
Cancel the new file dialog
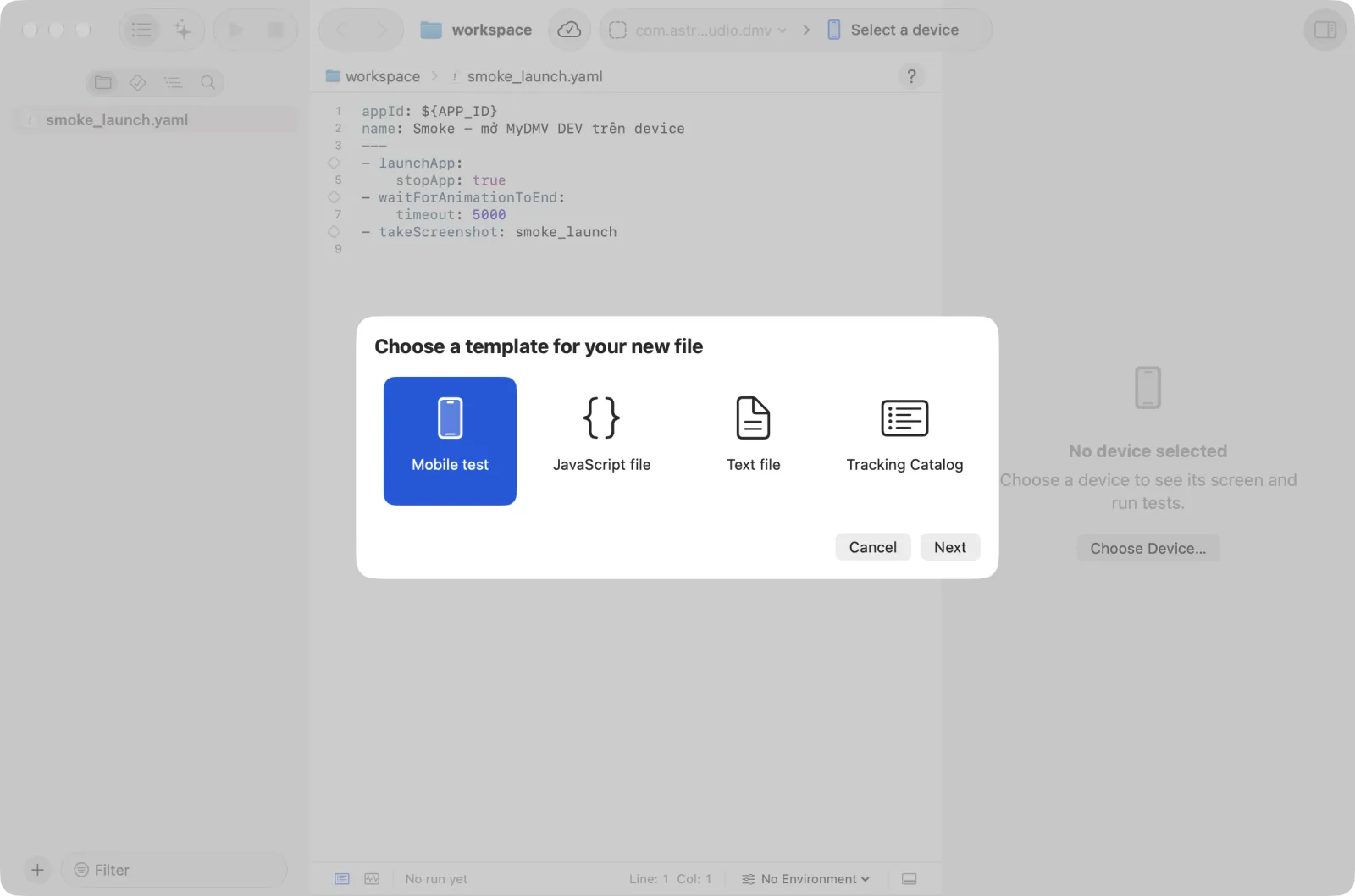coord(872,547)
